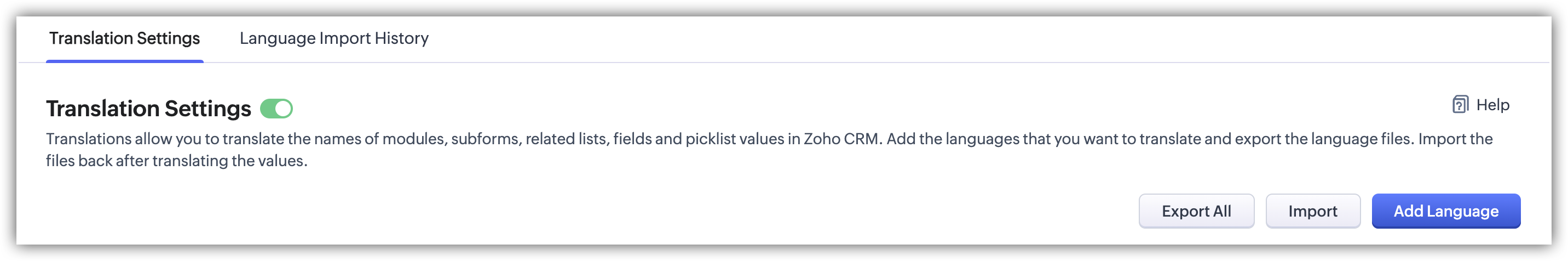Export all language files
The width and height of the screenshot is (1568, 261).
pyautogui.click(x=1196, y=211)
